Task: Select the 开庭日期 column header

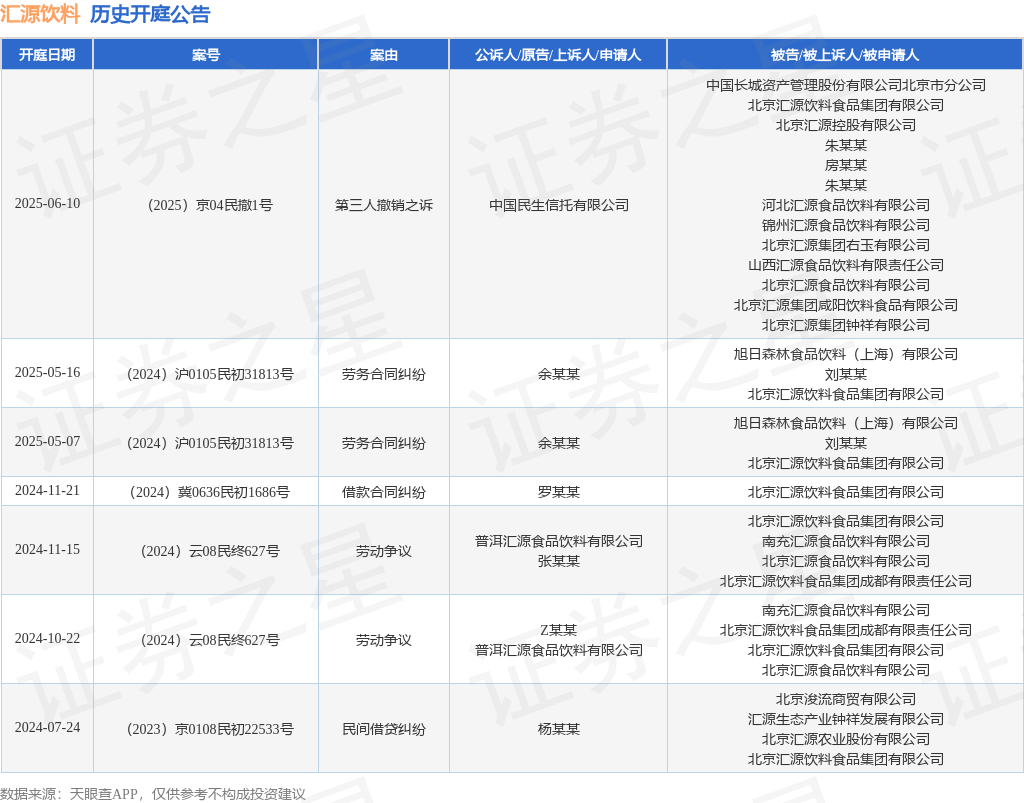Action: pos(47,55)
